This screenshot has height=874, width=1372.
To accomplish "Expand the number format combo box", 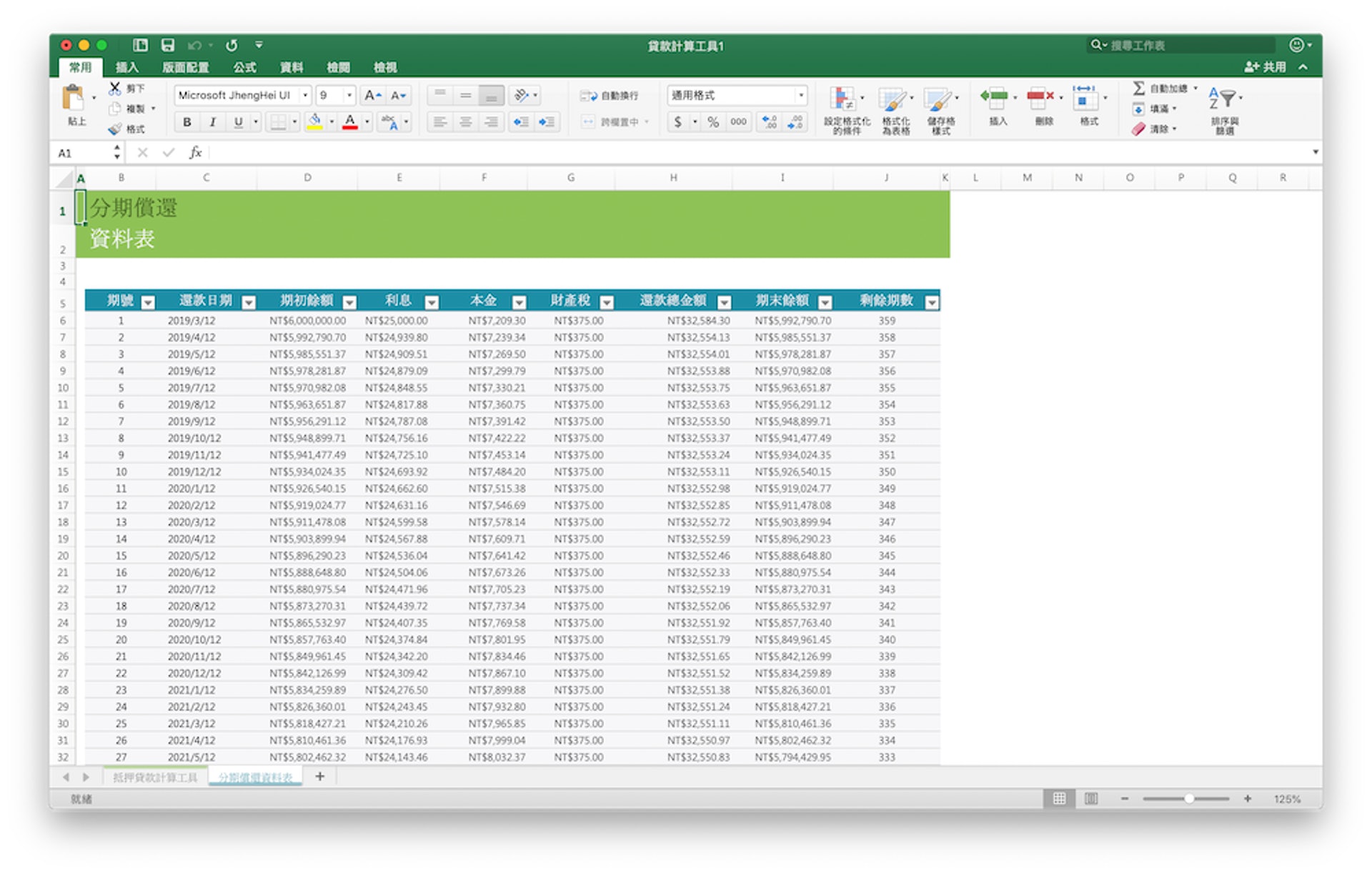I will tap(800, 95).
